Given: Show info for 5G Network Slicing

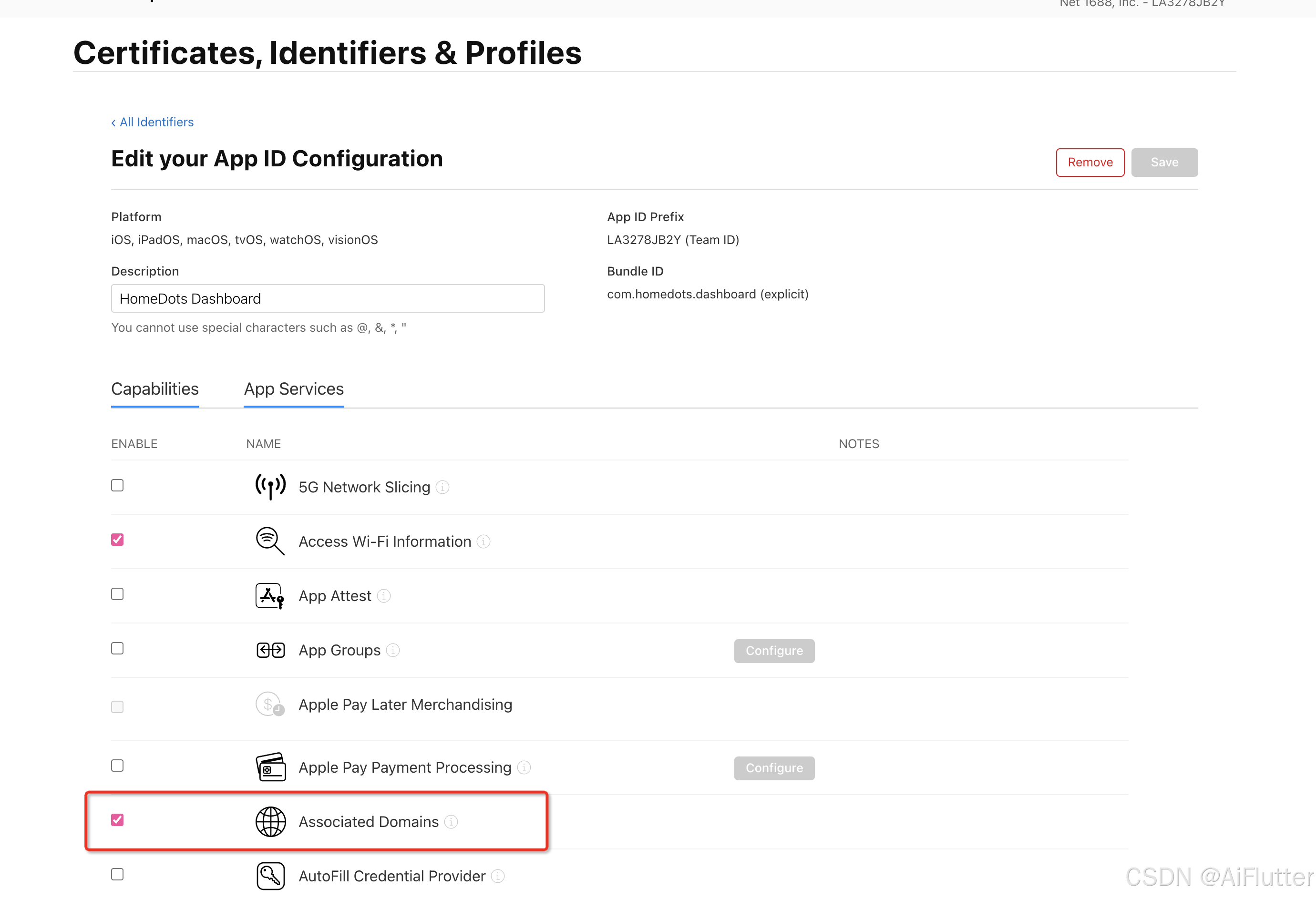Looking at the screenshot, I should [442, 487].
